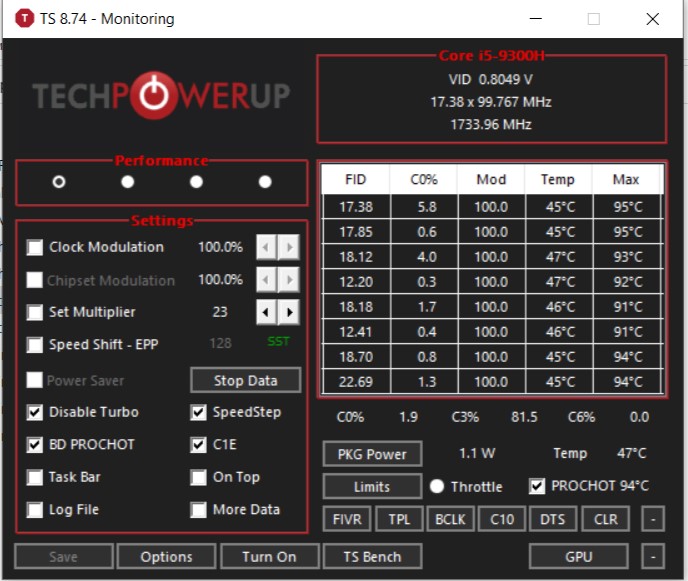Click the GPU button
The height and width of the screenshot is (581, 688).
pos(579,556)
